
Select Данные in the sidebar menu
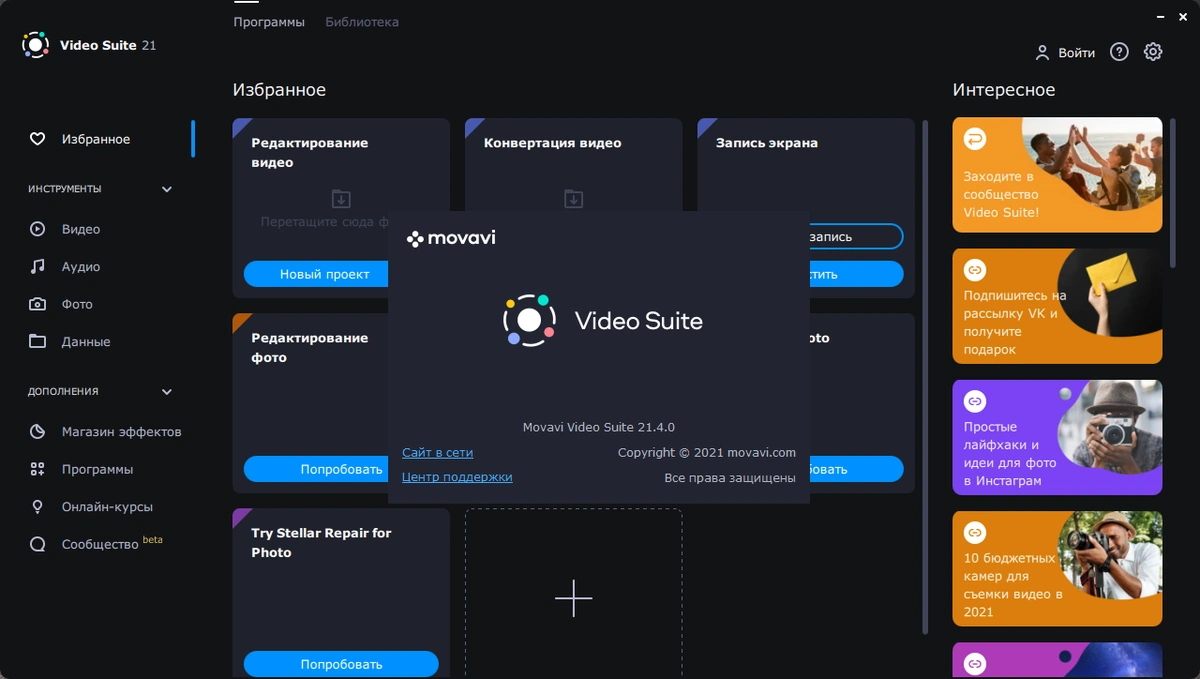86,342
